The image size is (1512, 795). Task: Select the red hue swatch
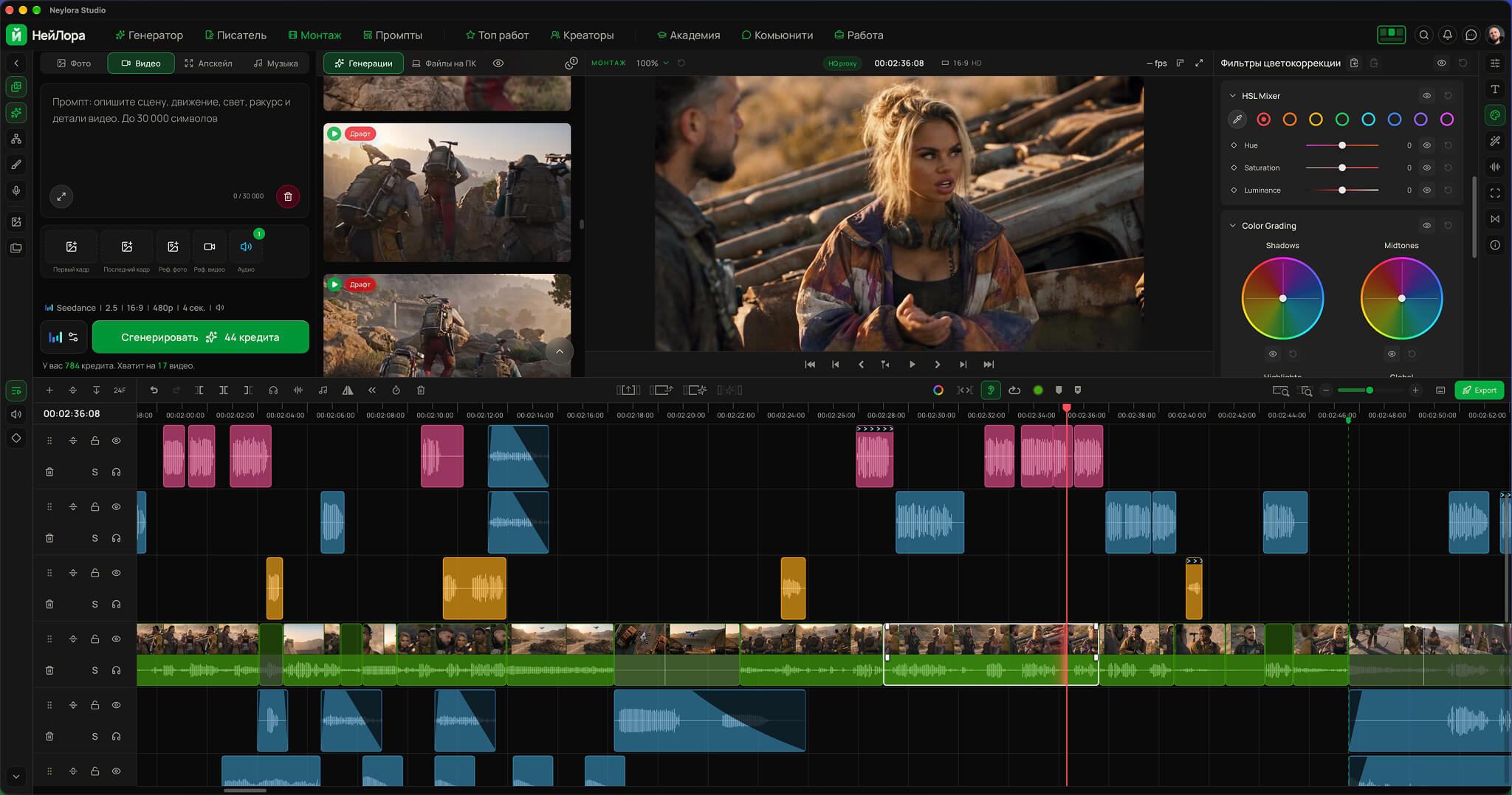coord(1263,119)
